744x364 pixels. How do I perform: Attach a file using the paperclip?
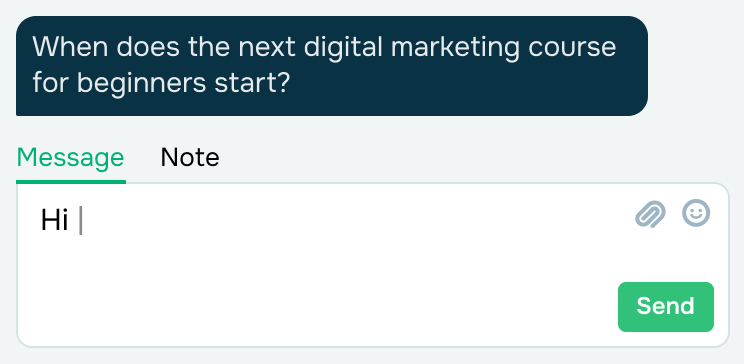650,214
